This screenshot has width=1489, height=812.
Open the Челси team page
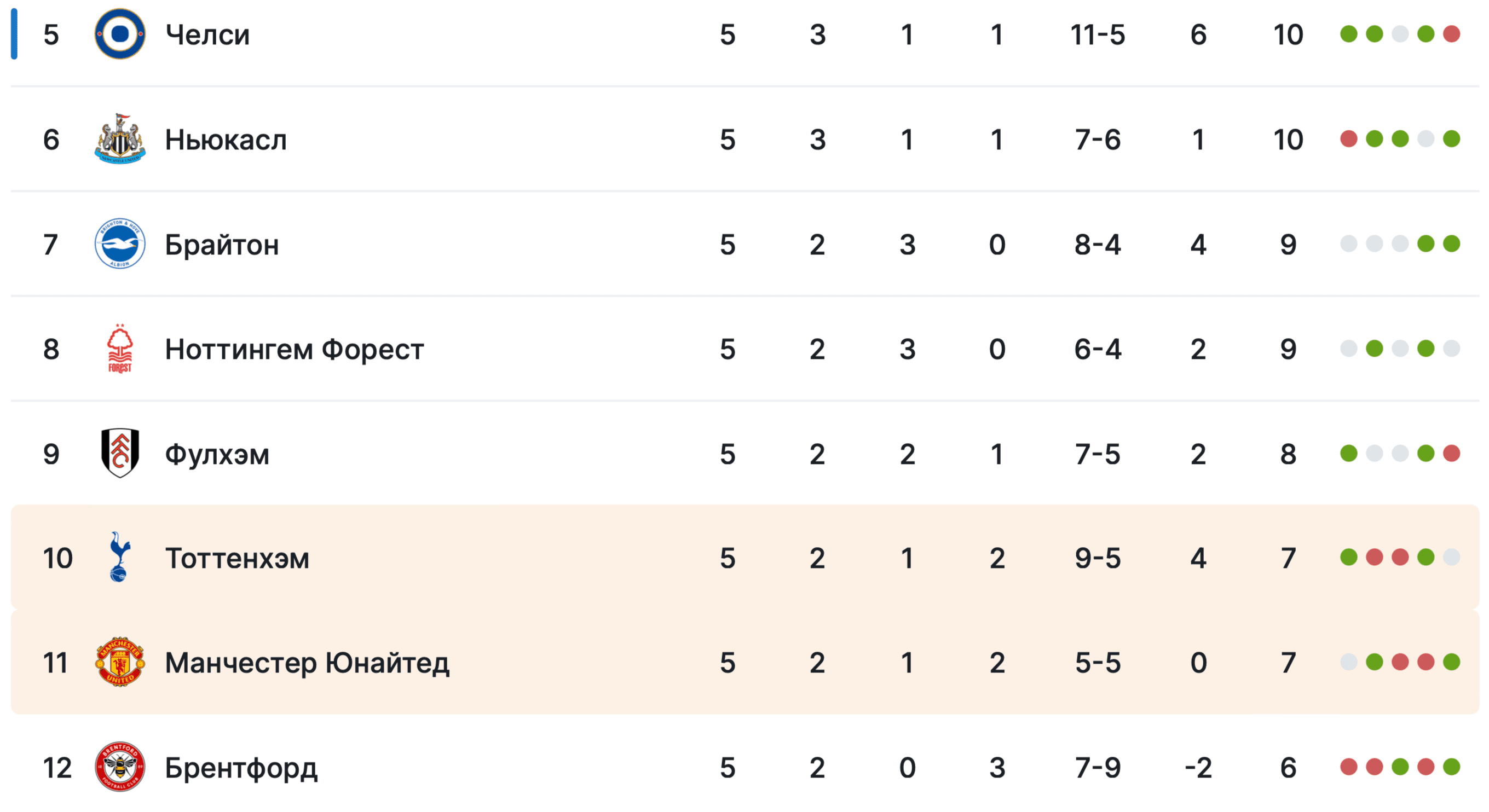click(x=207, y=34)
